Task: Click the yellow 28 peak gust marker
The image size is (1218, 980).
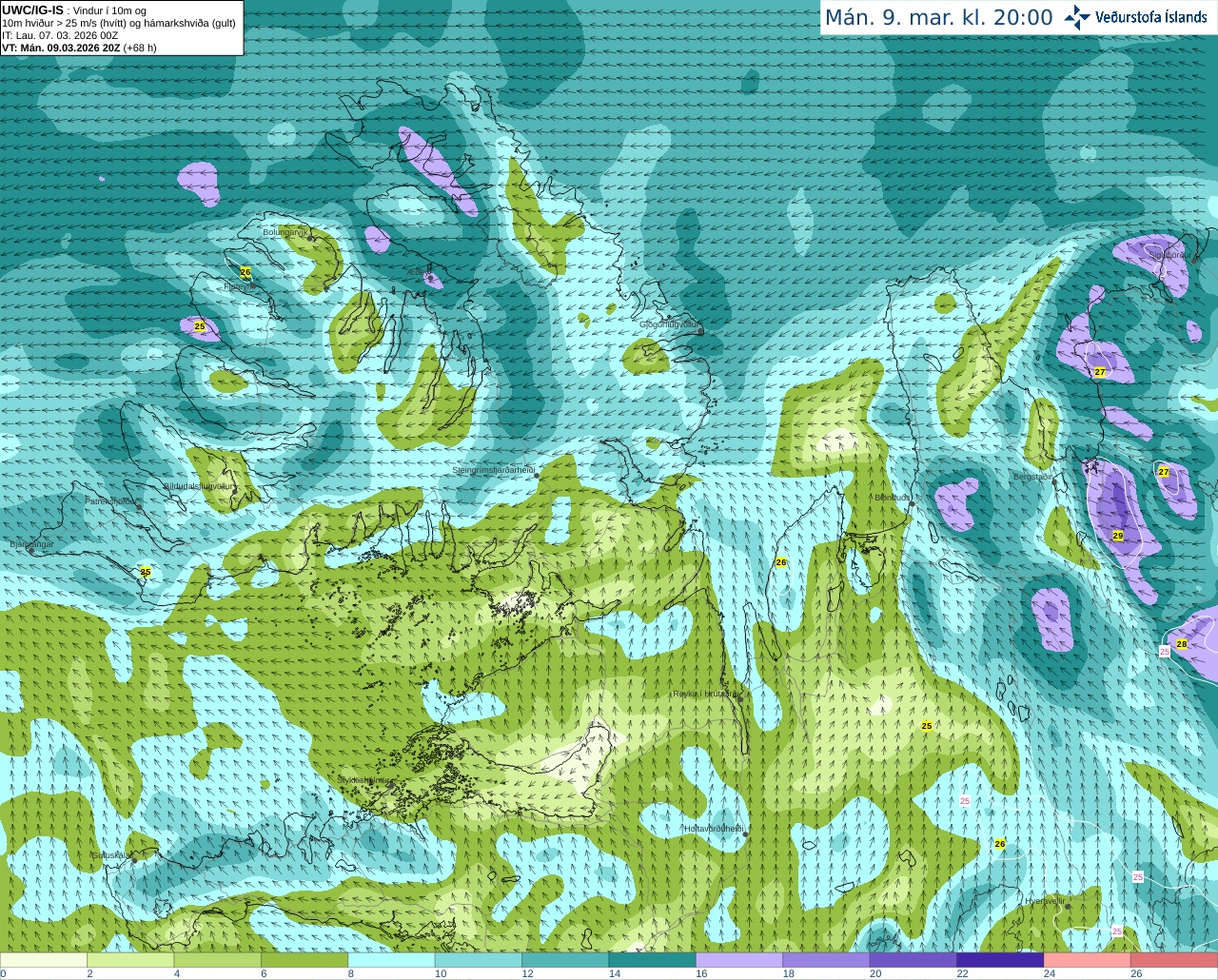Action: 1182,645
